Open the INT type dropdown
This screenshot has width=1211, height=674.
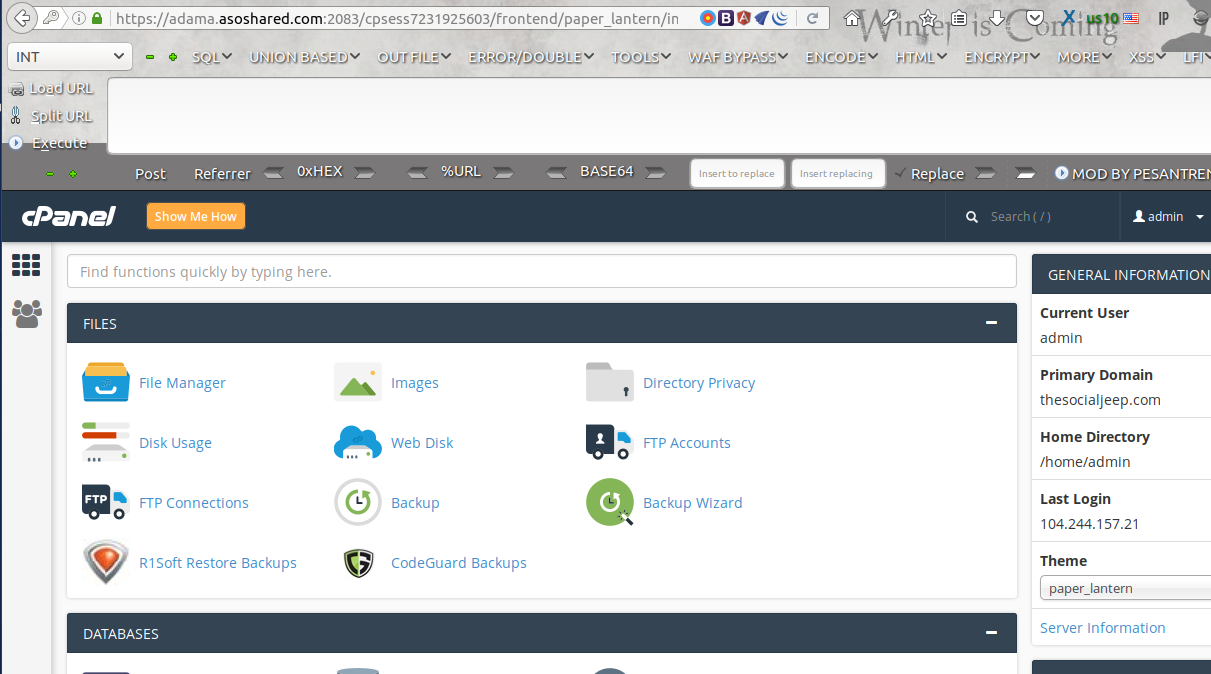[x=70, y=57]
